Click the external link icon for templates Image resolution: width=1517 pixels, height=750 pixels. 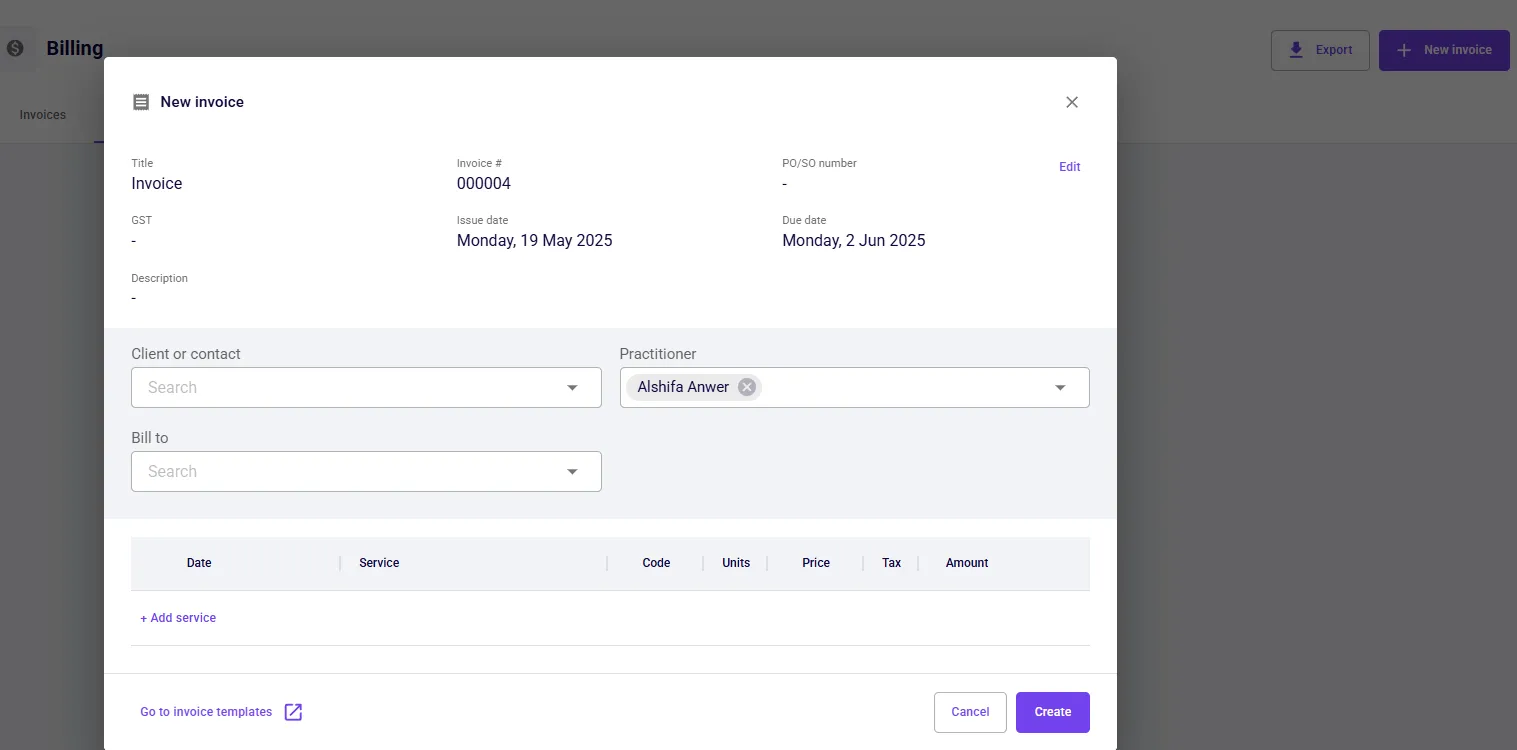point(293,712)
